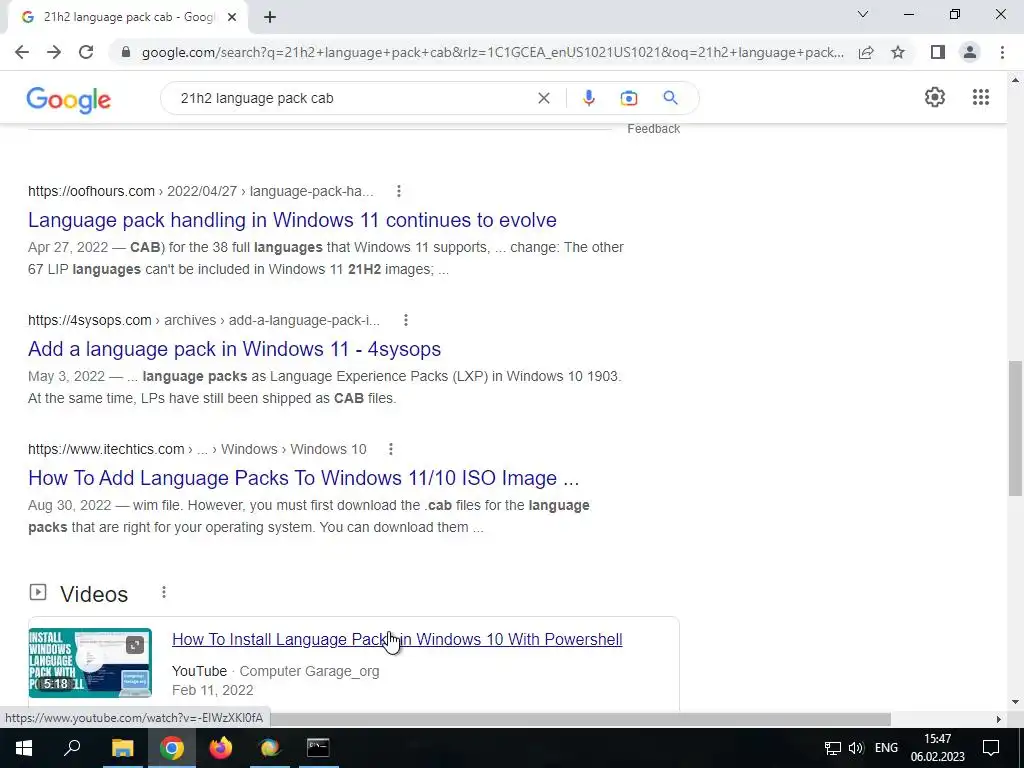Click the URL in the address bar
Viewport: 1024px width, 768px height.
coord(492,52)
